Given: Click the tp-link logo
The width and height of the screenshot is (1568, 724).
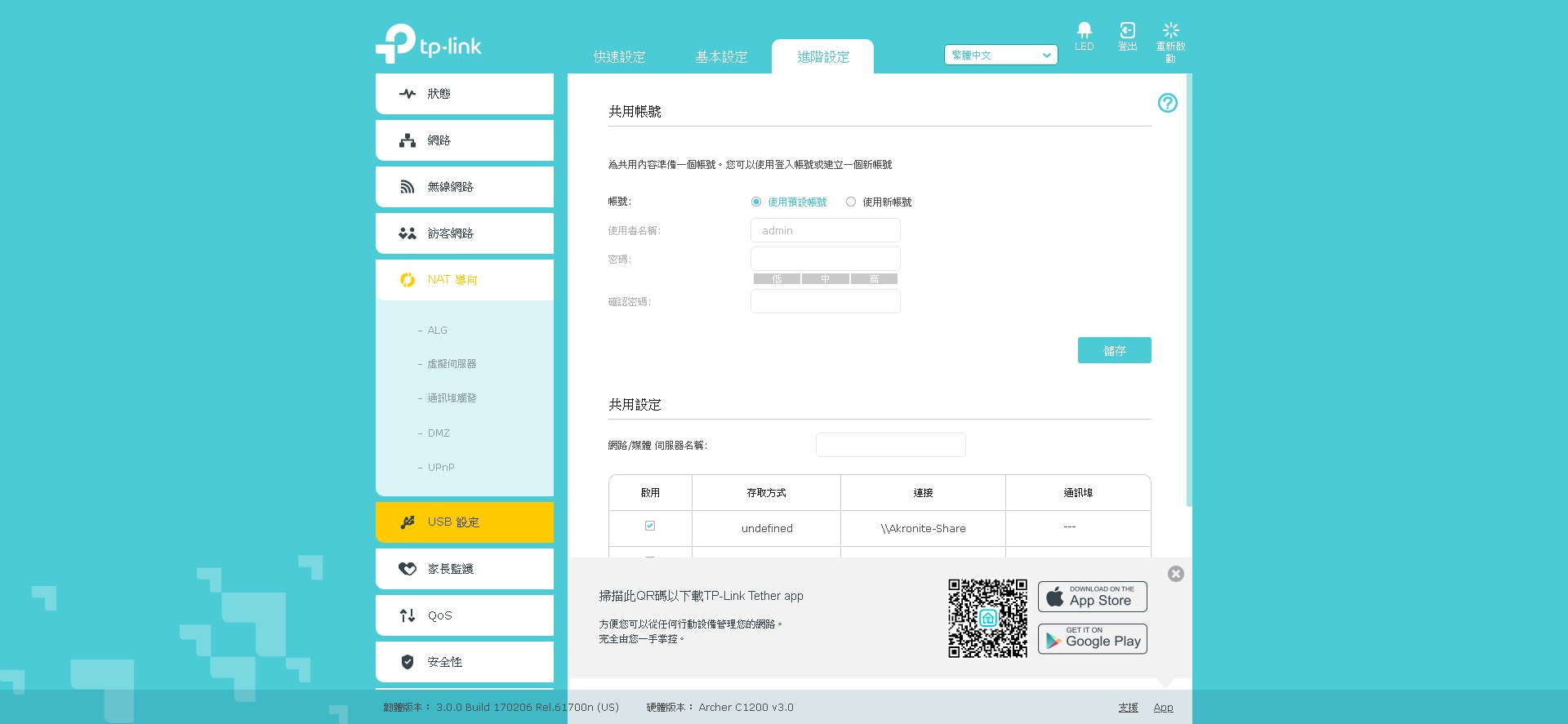Looking at the screenshot, I should pyautogui.click(x=428, y=43).
